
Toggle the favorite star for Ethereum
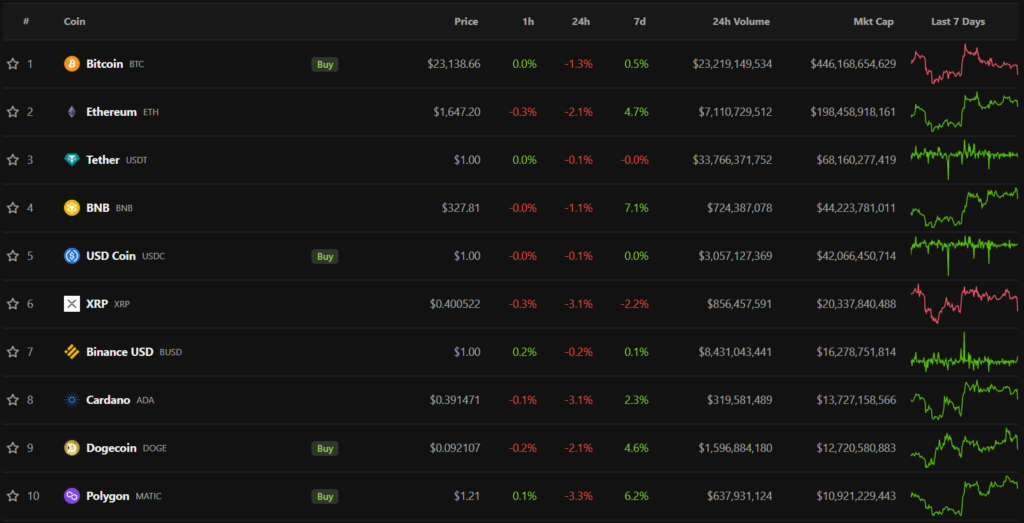(13, 112)
